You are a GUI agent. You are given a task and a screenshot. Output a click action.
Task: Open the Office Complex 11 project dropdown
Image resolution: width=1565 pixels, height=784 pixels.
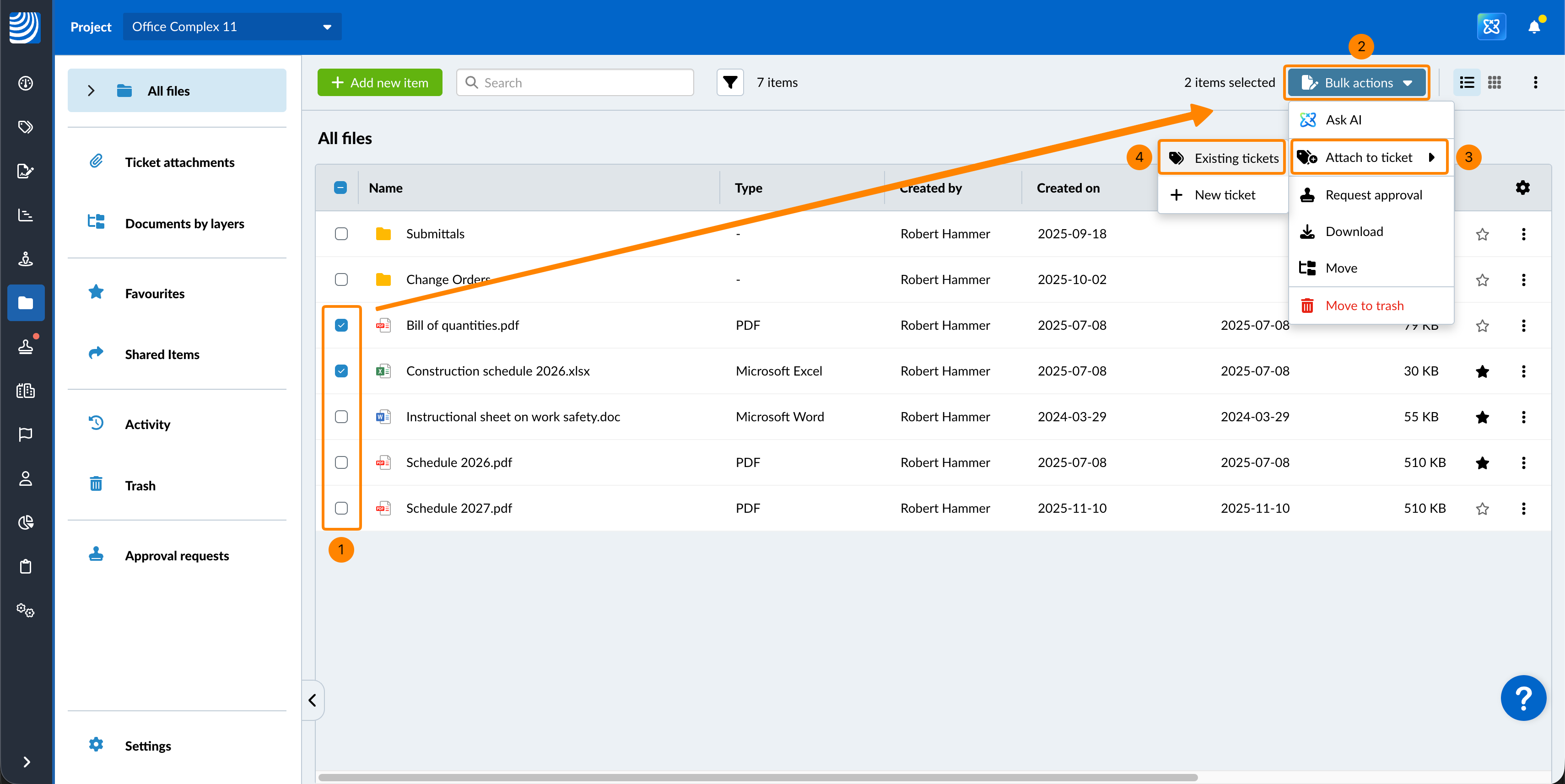click(x=232, y=27)
